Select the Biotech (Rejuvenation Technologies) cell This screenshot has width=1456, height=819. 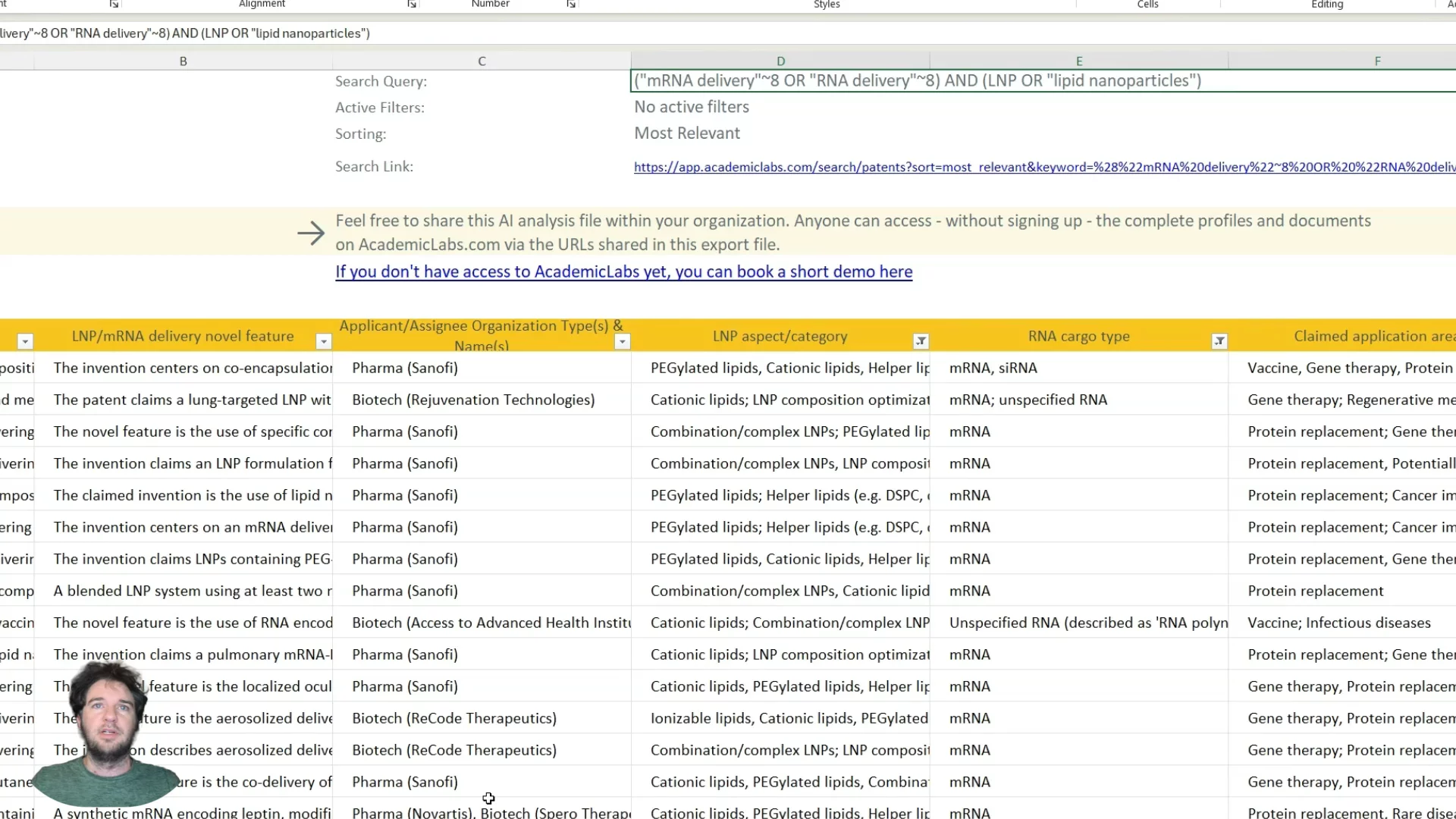pos(473,400)
